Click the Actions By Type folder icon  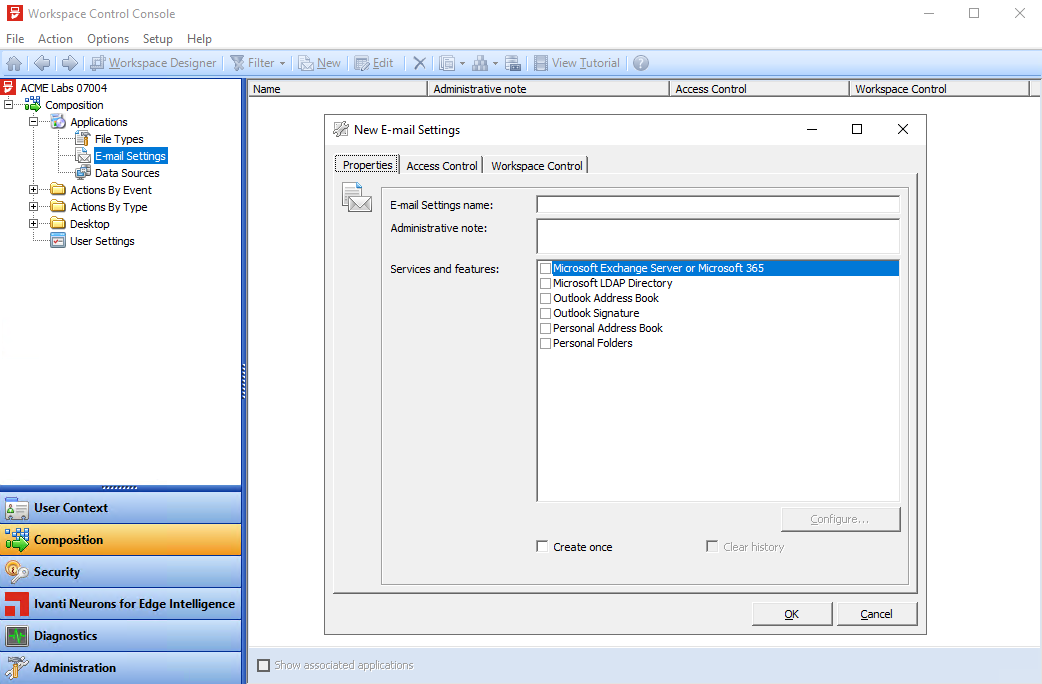pos(58,207)
